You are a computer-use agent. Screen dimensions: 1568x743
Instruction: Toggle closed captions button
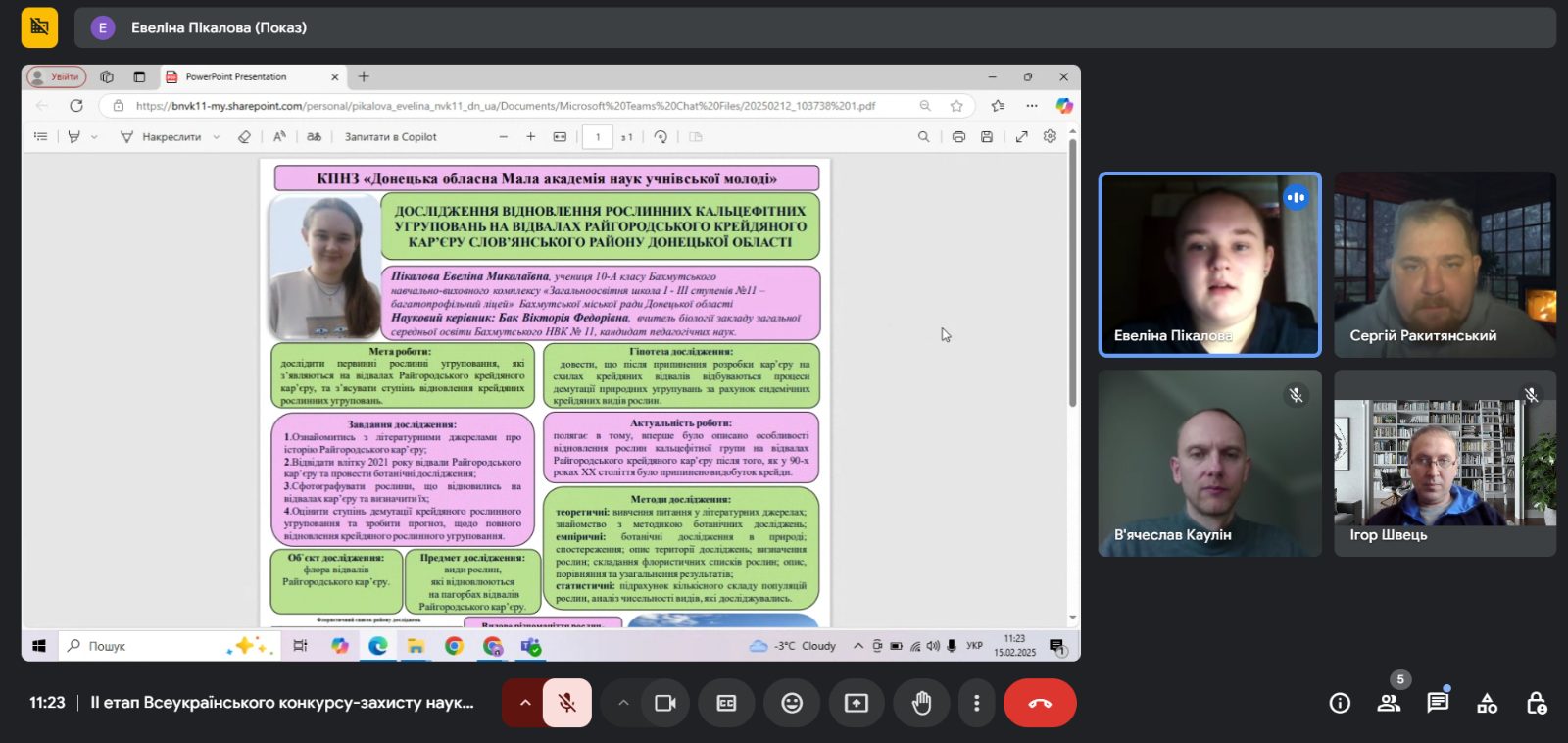tap(726, 703)
